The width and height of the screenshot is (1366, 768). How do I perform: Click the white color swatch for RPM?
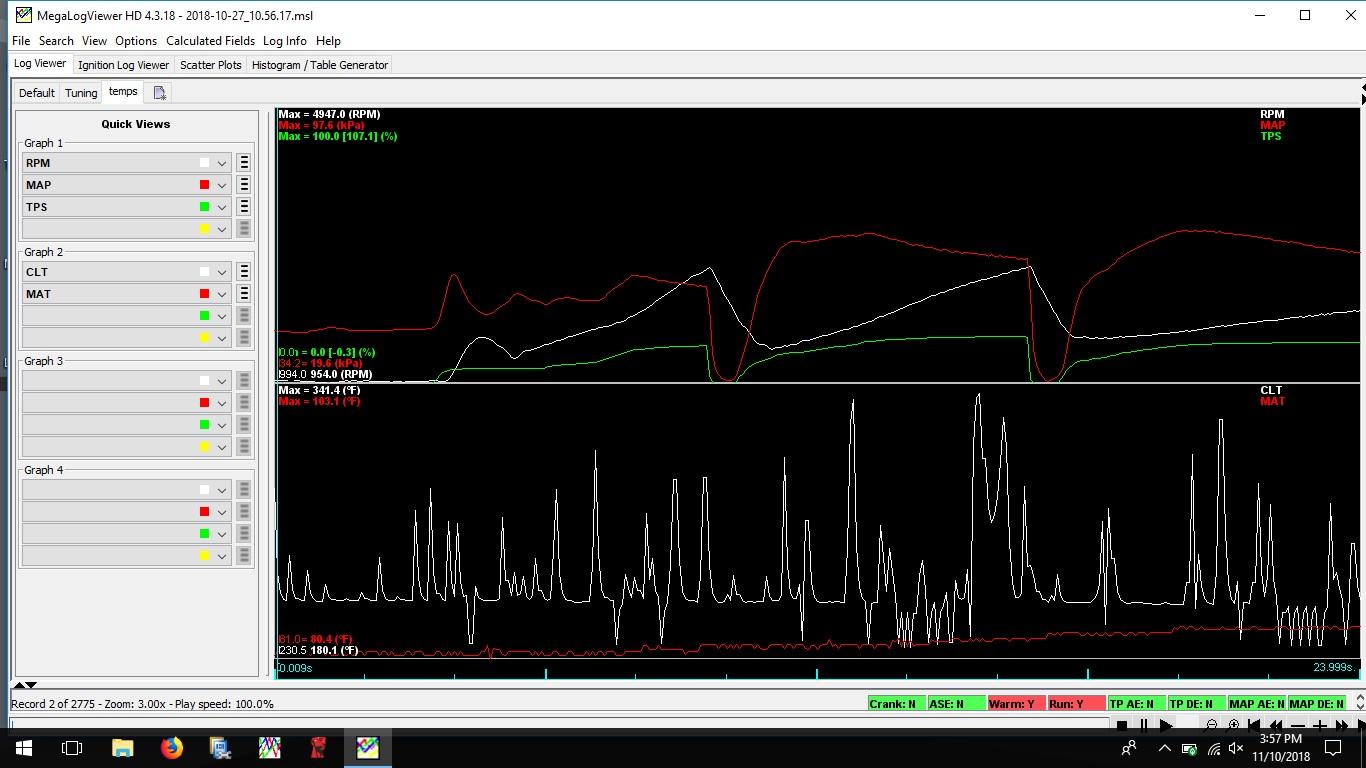pyautogui.click(x=204, y=163)
